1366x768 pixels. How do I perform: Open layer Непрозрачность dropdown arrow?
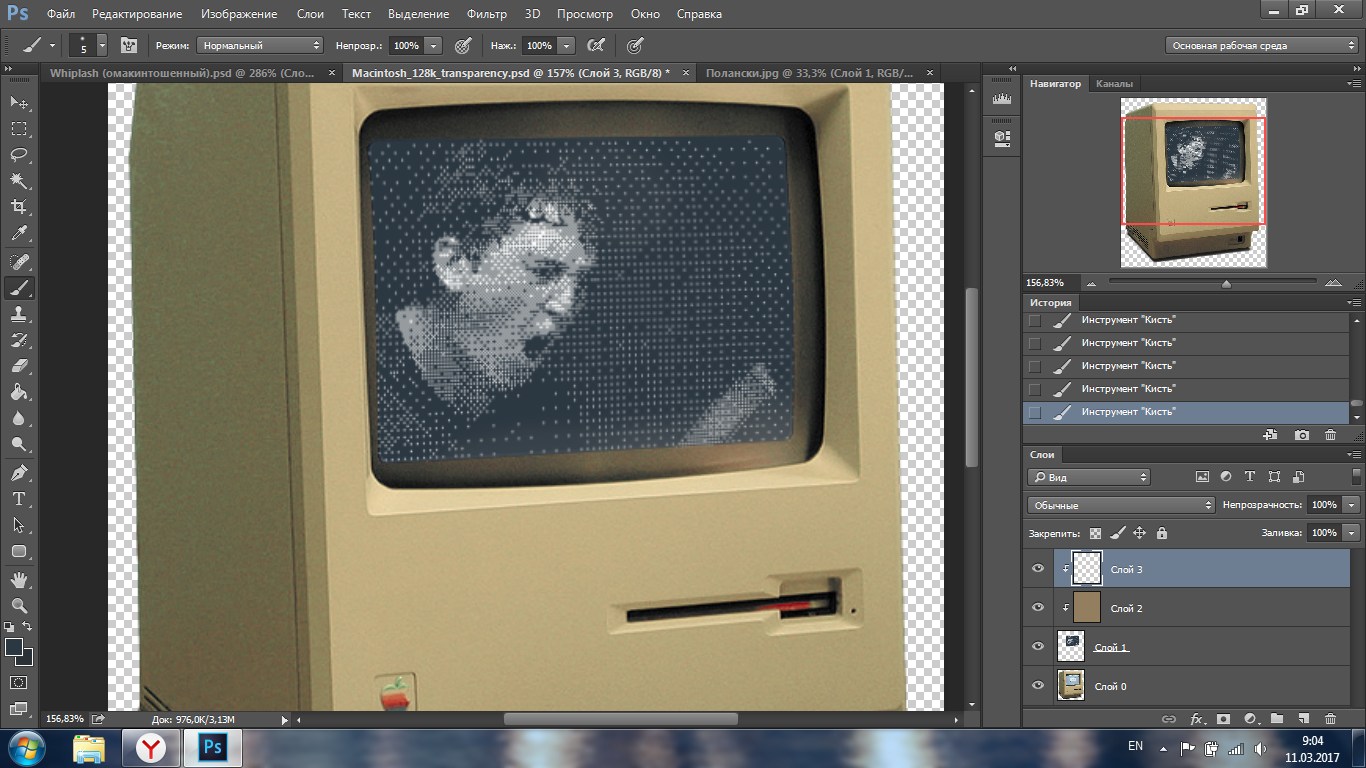(x=1352, y=505)
